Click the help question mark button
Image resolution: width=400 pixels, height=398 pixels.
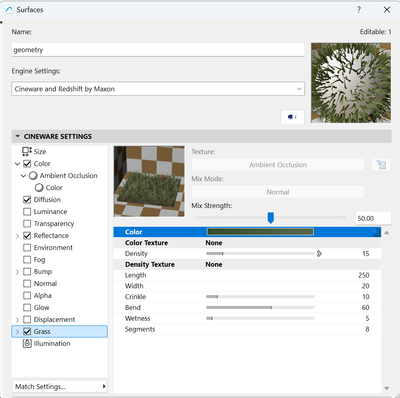(359, 10)
